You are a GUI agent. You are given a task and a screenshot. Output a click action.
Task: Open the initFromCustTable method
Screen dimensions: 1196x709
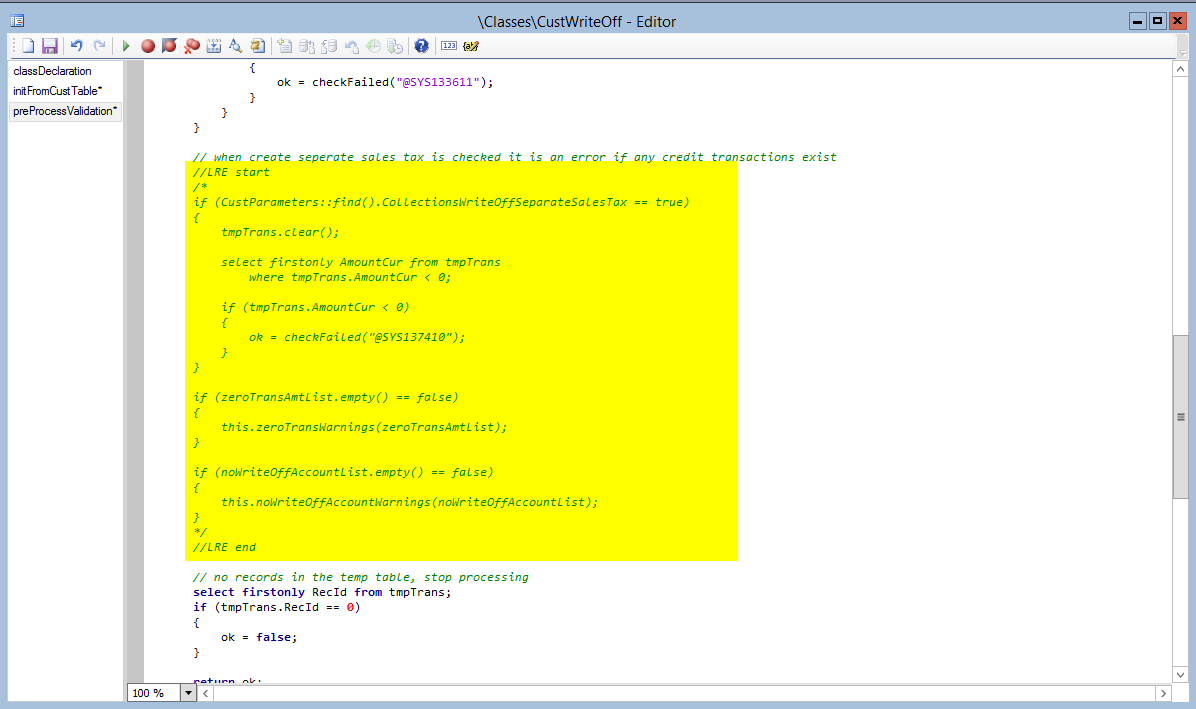coord(57,91)
